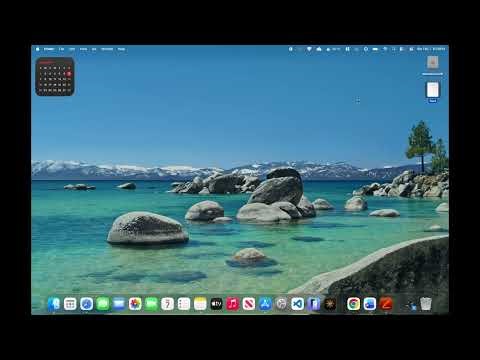
Task: Launch Photos from the dock
Action: (x=135, y=304)
